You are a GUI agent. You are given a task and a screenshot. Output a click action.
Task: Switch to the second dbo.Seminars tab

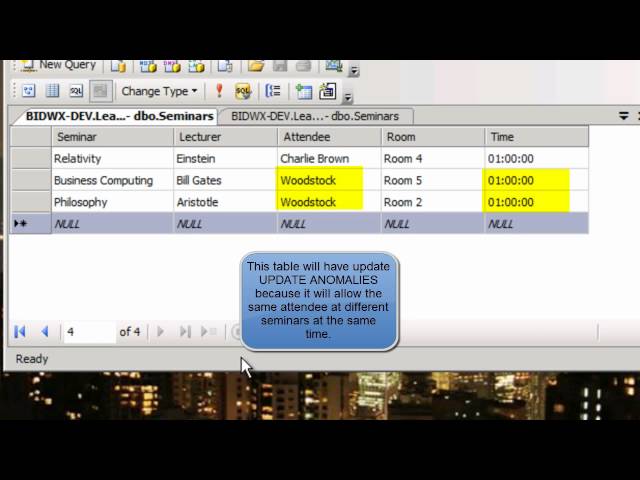315,116
